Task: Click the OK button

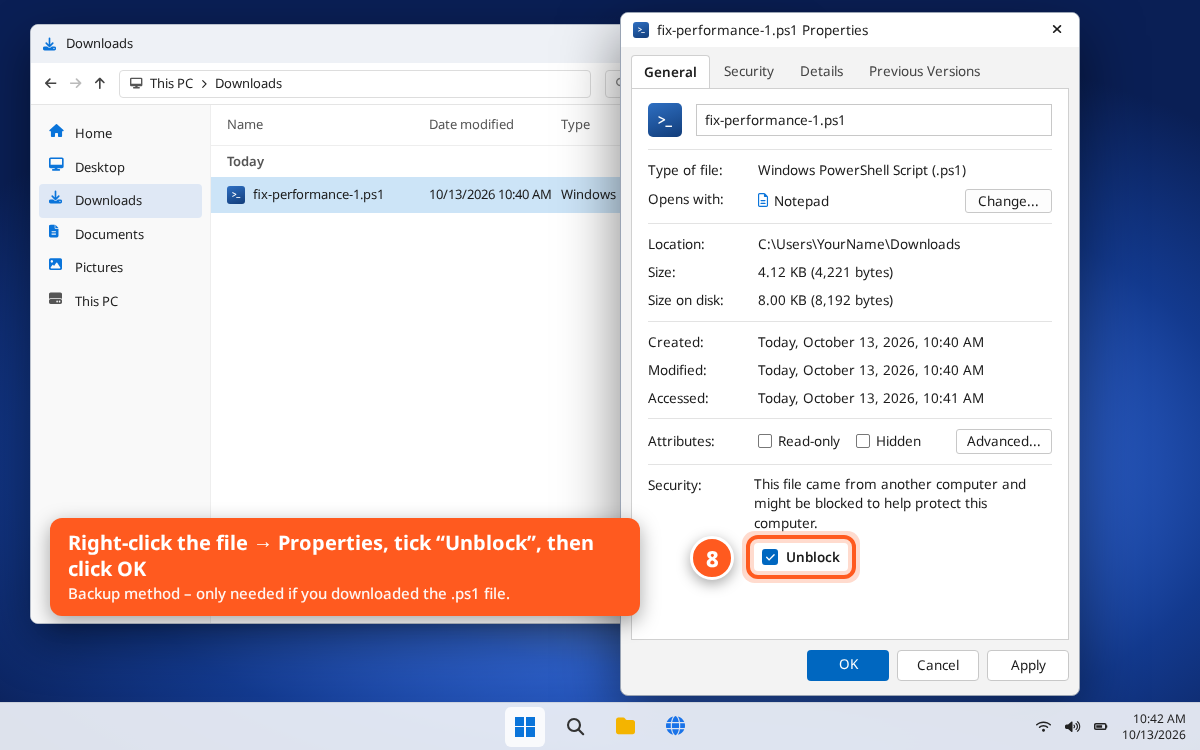Action: [x=848, y=665]
